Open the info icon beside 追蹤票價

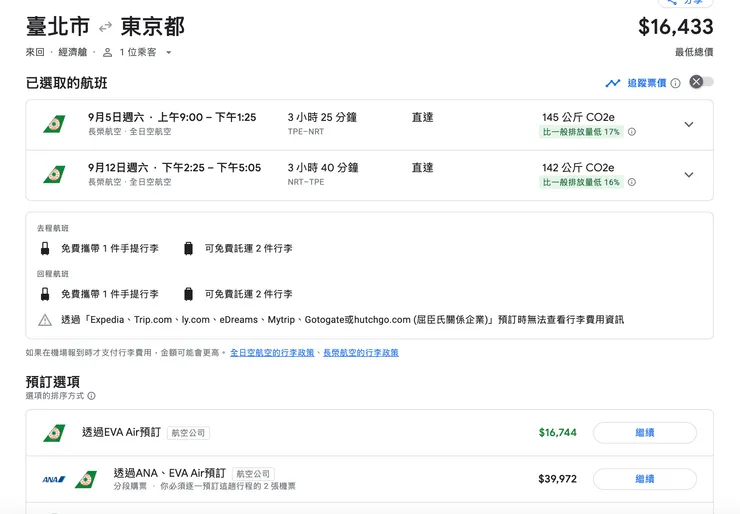pos(675,84)
